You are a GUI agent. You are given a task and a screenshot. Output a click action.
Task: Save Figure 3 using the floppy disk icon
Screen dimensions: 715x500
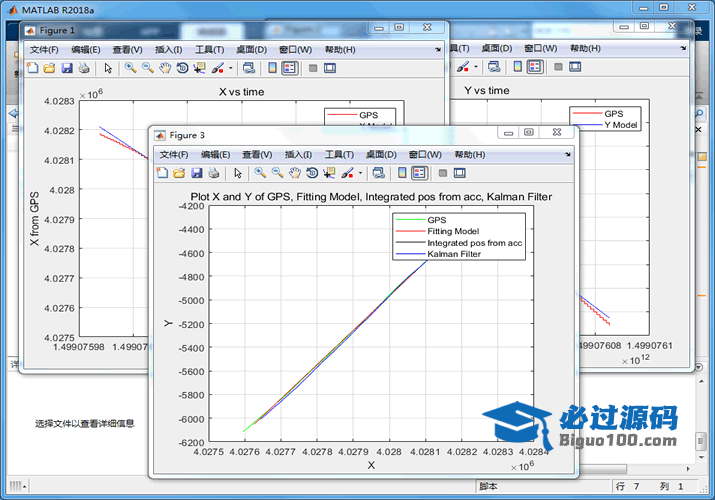(197, 173)
